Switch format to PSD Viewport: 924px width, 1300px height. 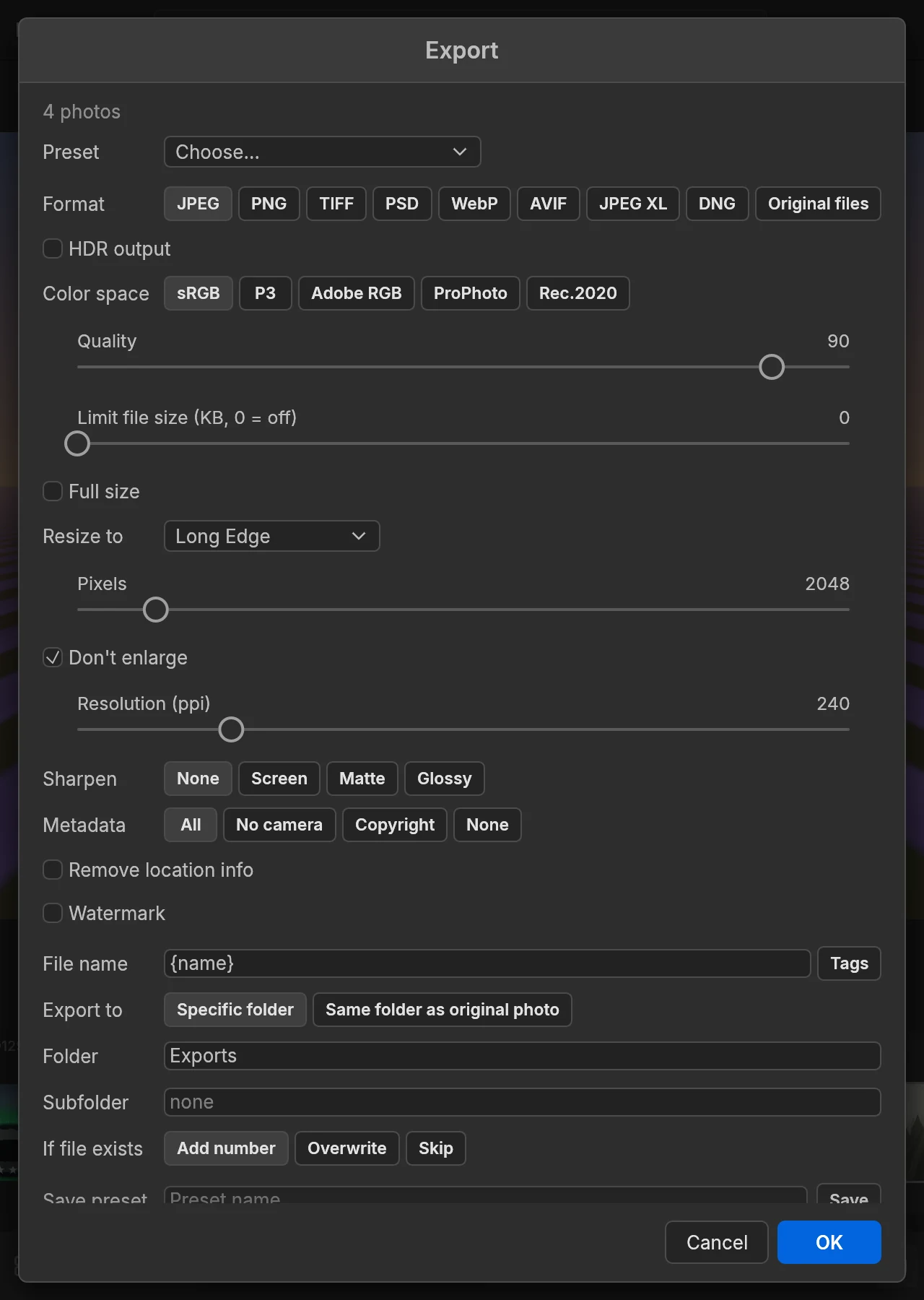pos(402,204)
